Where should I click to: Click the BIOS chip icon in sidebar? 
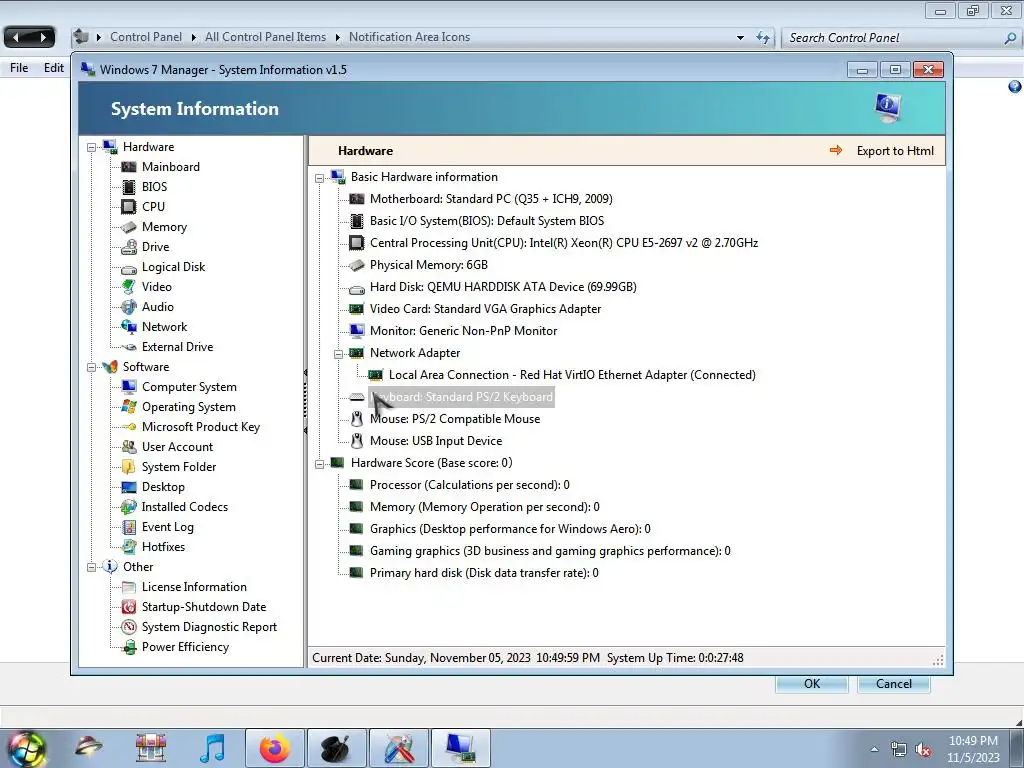[x=129, y=187]
